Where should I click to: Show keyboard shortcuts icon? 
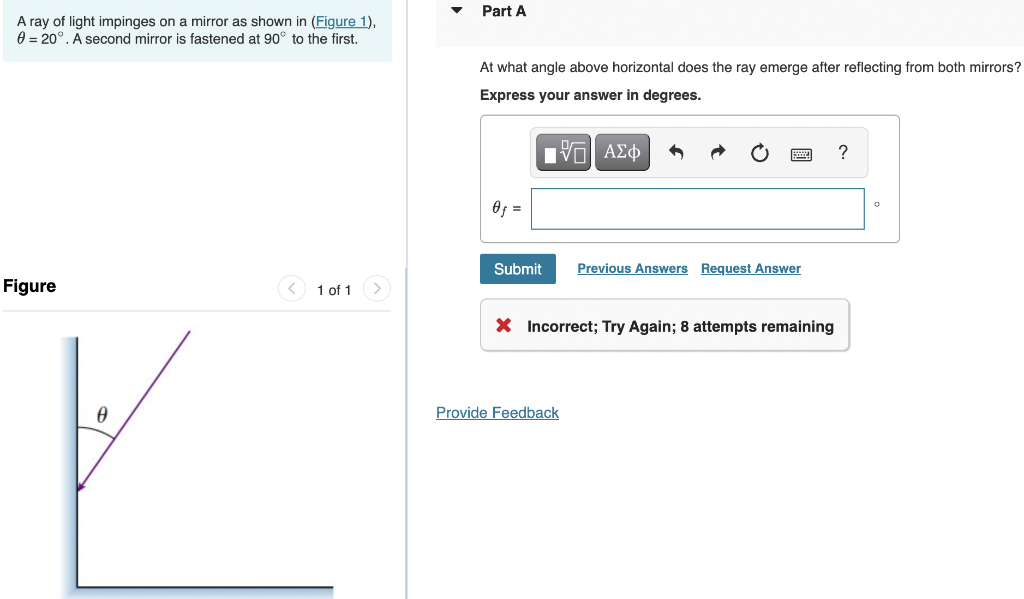[x=801, y=154]
